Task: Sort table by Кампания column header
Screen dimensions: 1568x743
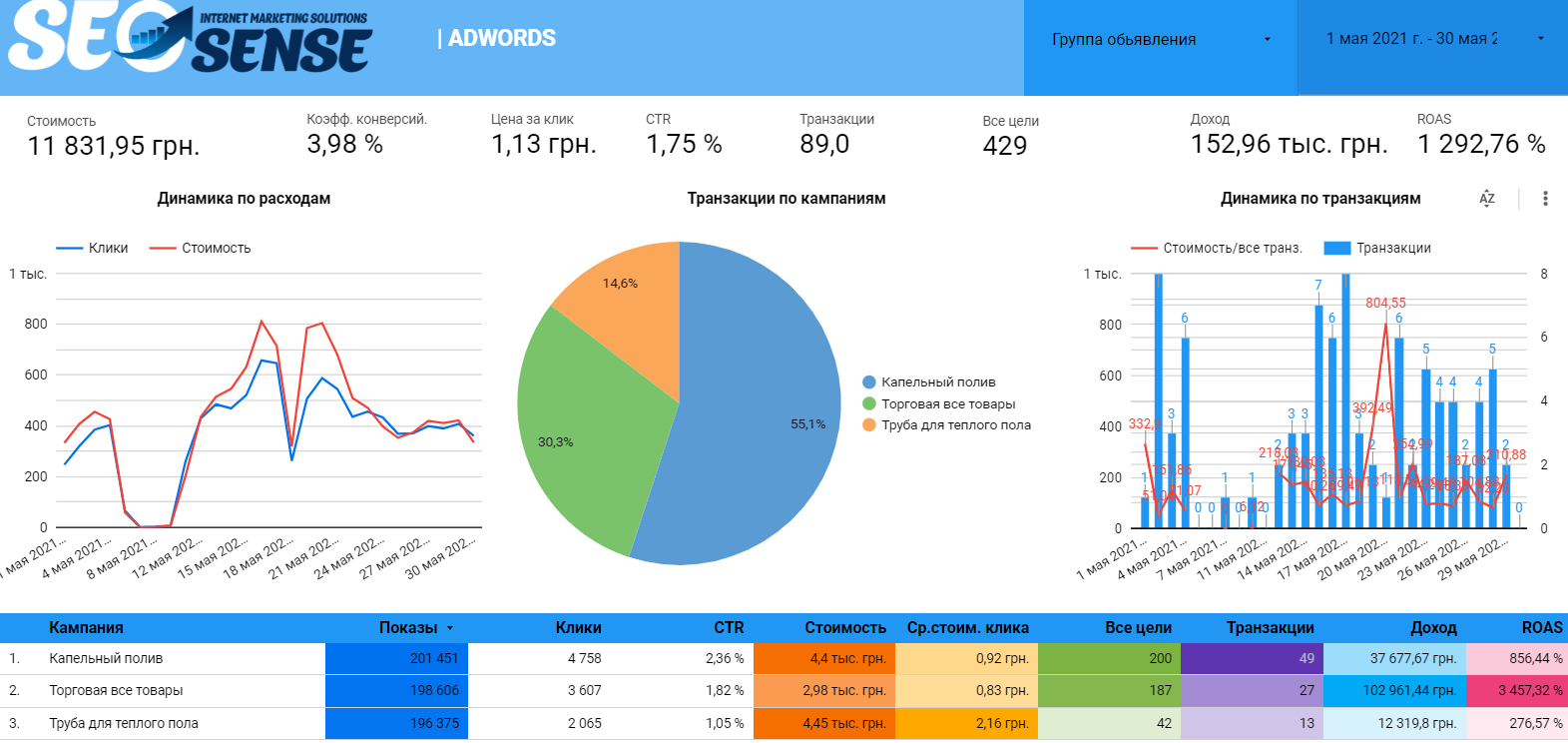Action: tap(86, 627)
